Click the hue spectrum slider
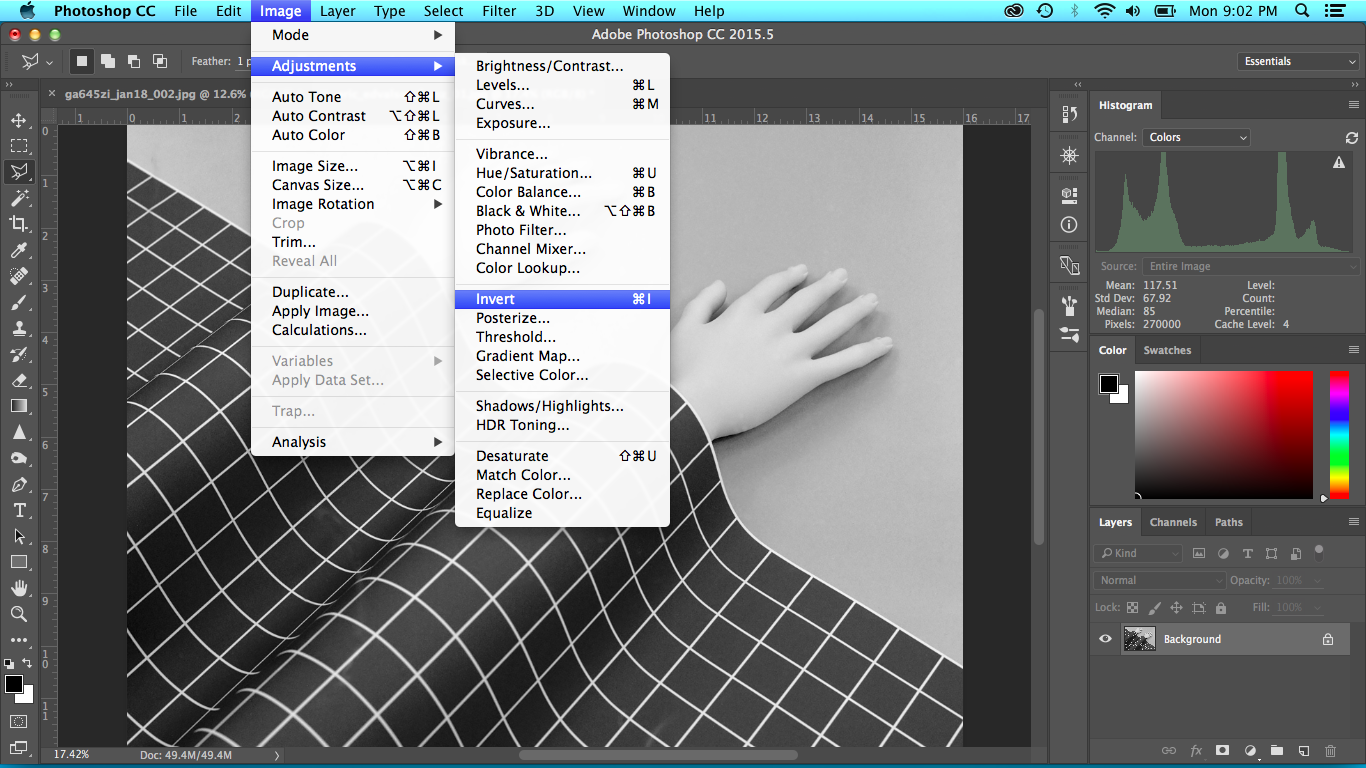1366x768 pixels. click(1339, 434)
